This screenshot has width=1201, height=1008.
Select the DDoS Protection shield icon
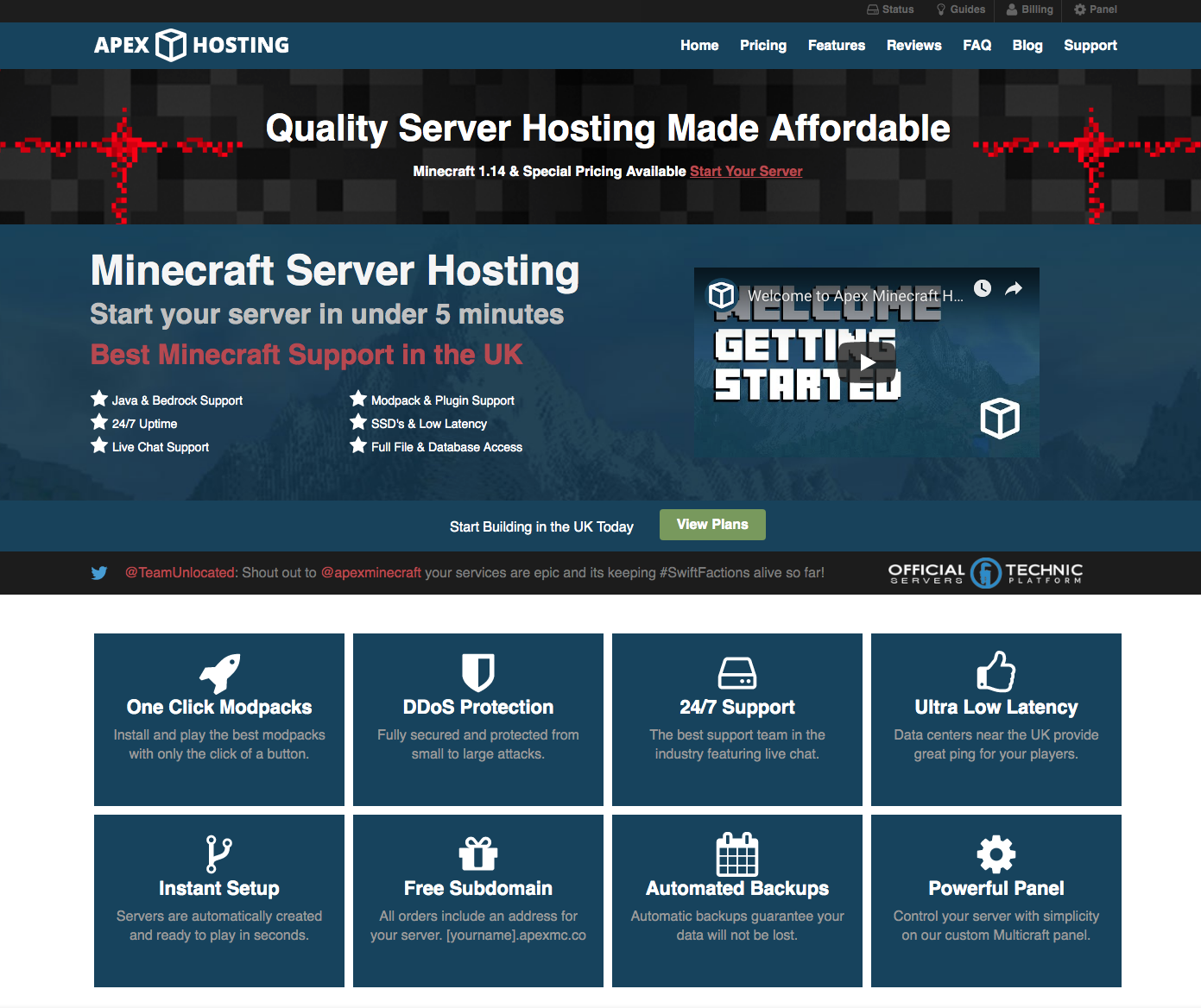477,673
